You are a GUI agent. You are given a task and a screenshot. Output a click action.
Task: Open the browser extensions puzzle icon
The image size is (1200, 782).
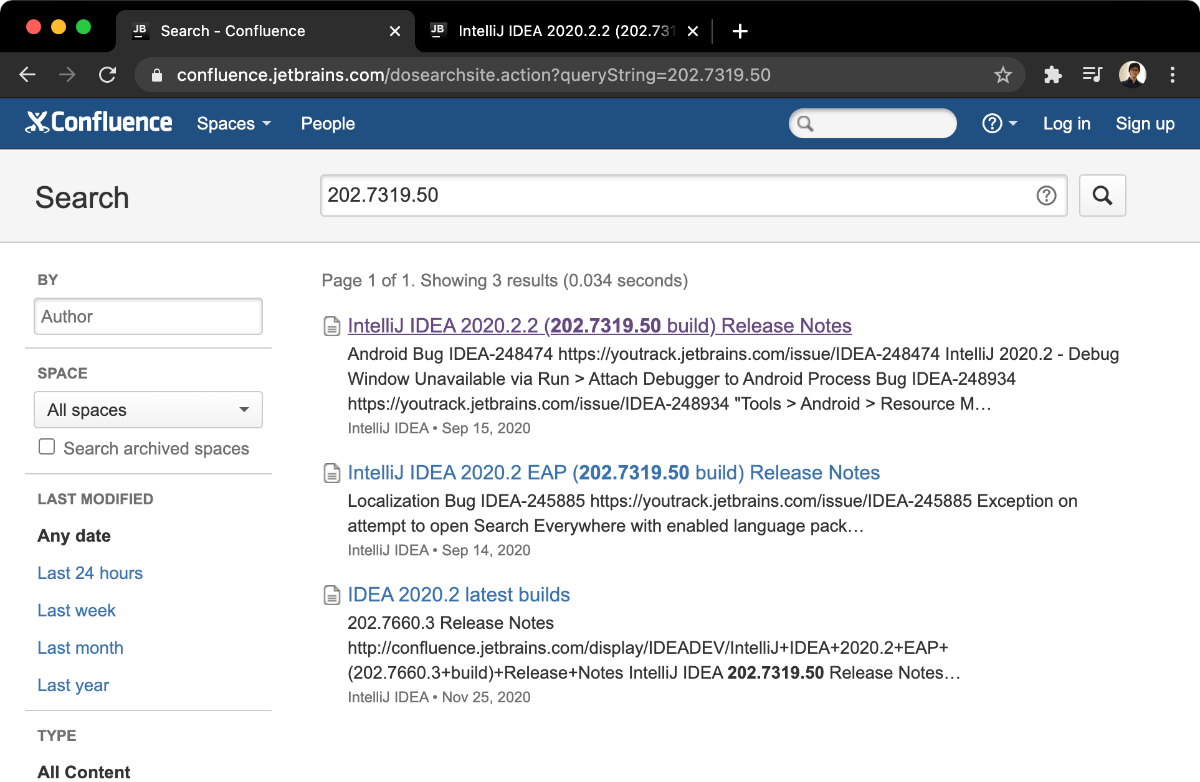click(x=1052, y=75)
